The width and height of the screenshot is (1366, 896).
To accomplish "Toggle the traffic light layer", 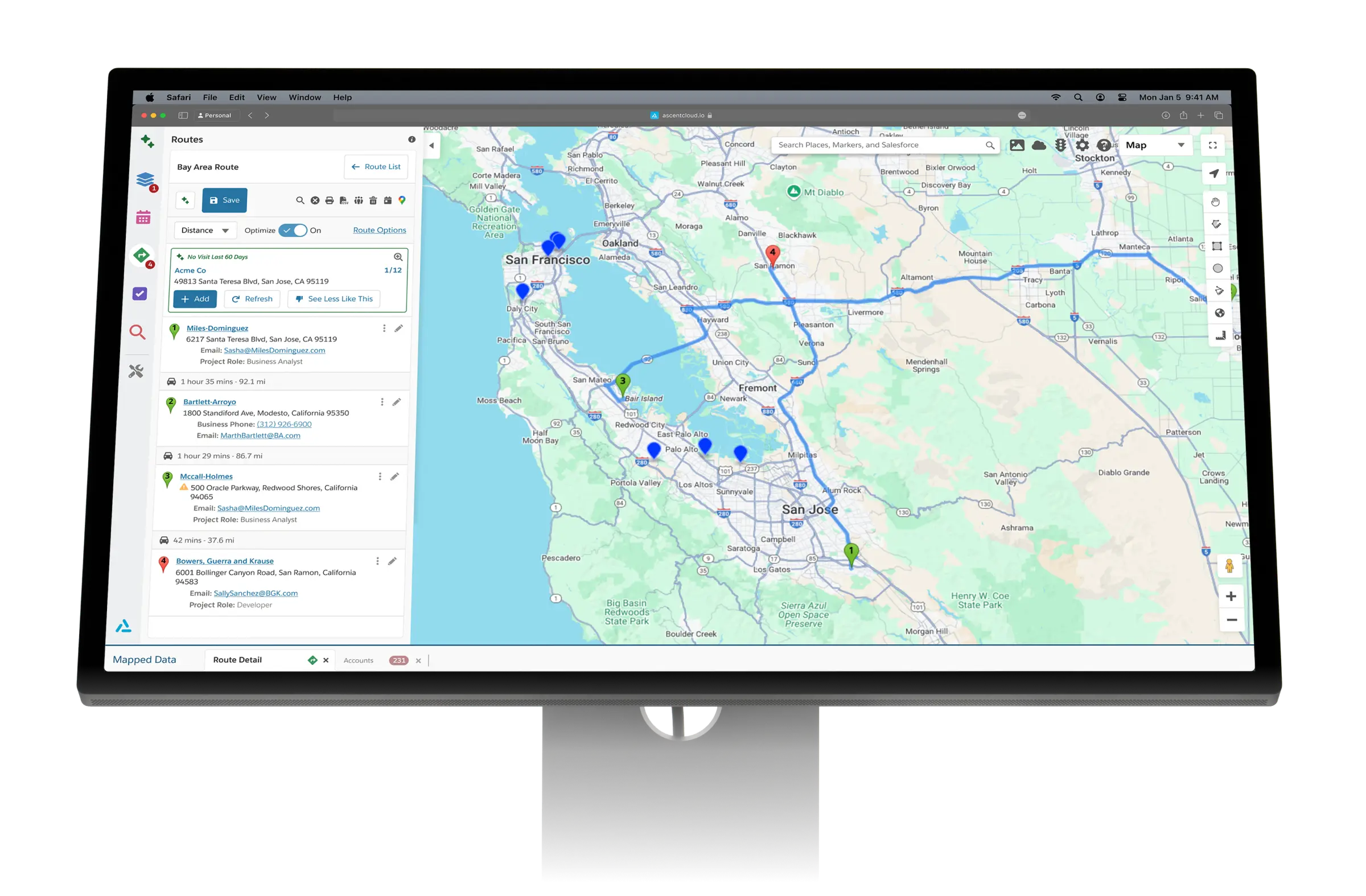I will tap(1060, 145).
